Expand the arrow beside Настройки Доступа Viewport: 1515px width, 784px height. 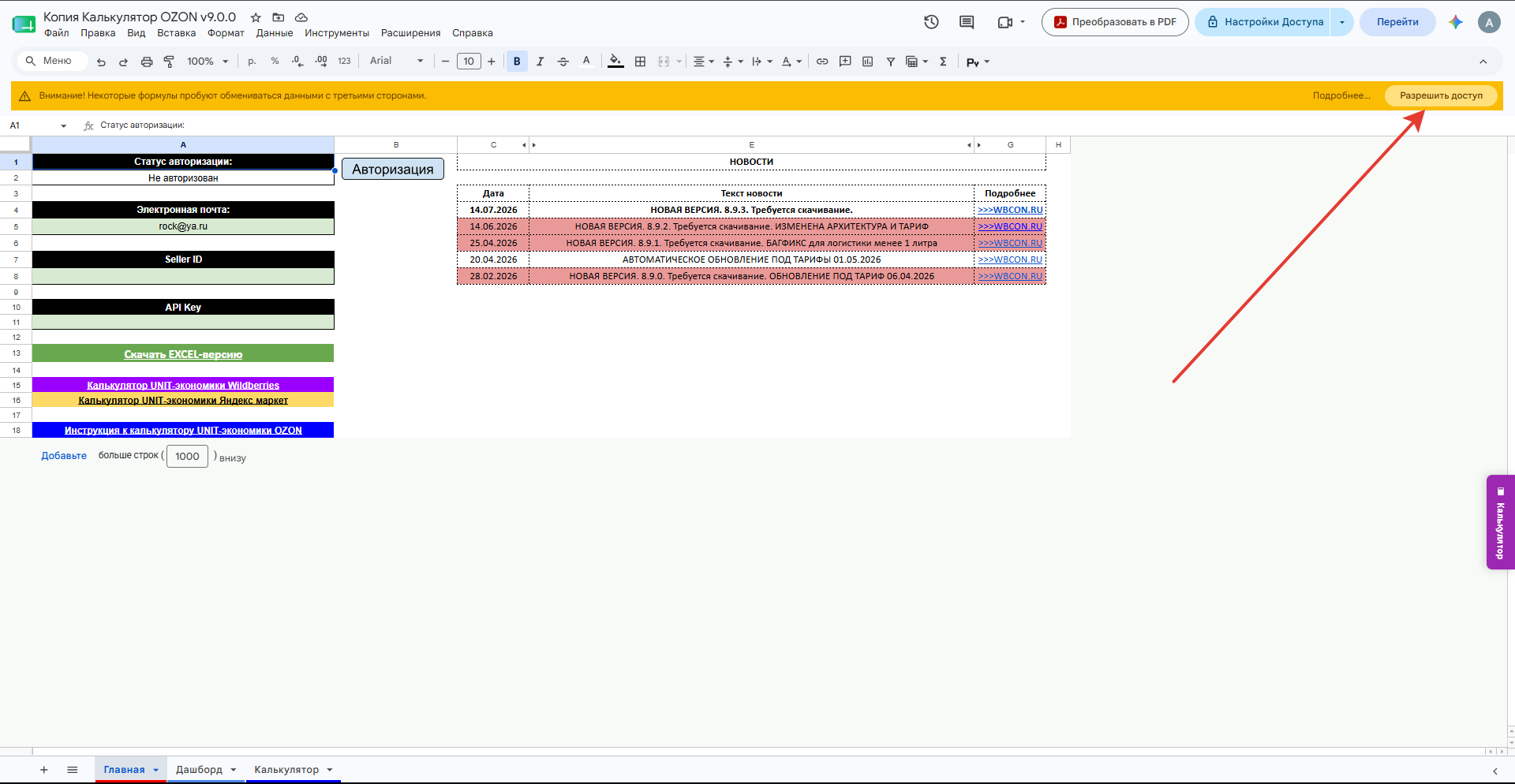coord(1342,22)
